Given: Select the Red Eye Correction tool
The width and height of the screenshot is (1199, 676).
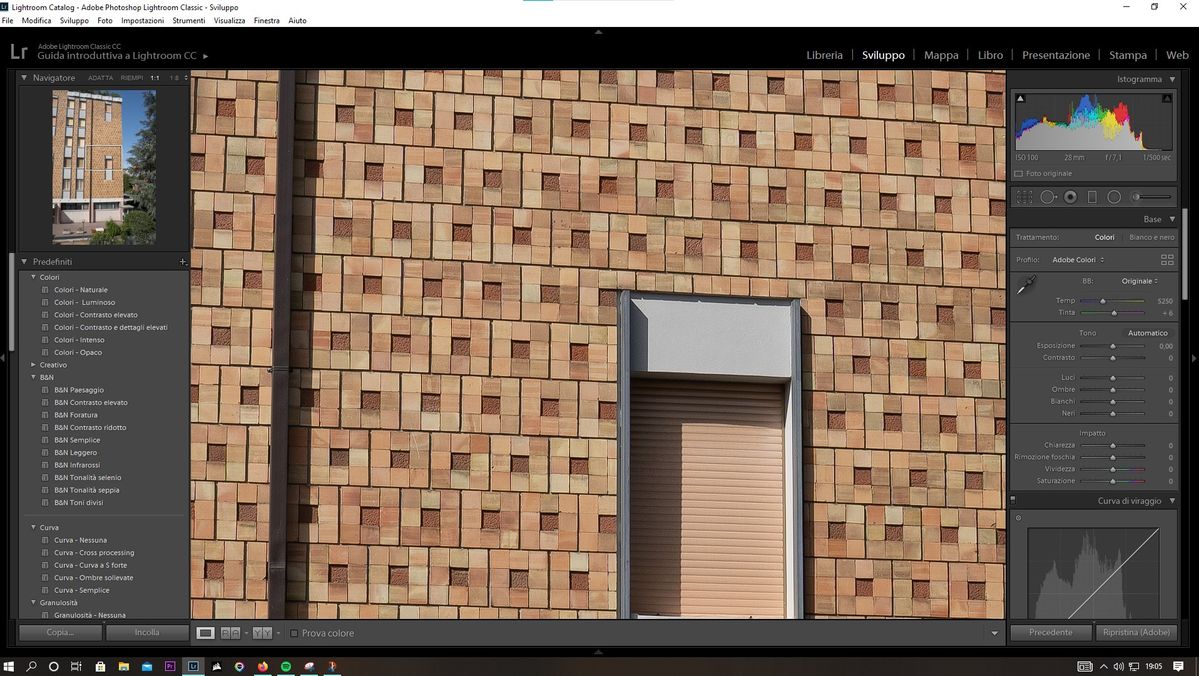Looking at the screenshot, I should (x=1070, y=197).
